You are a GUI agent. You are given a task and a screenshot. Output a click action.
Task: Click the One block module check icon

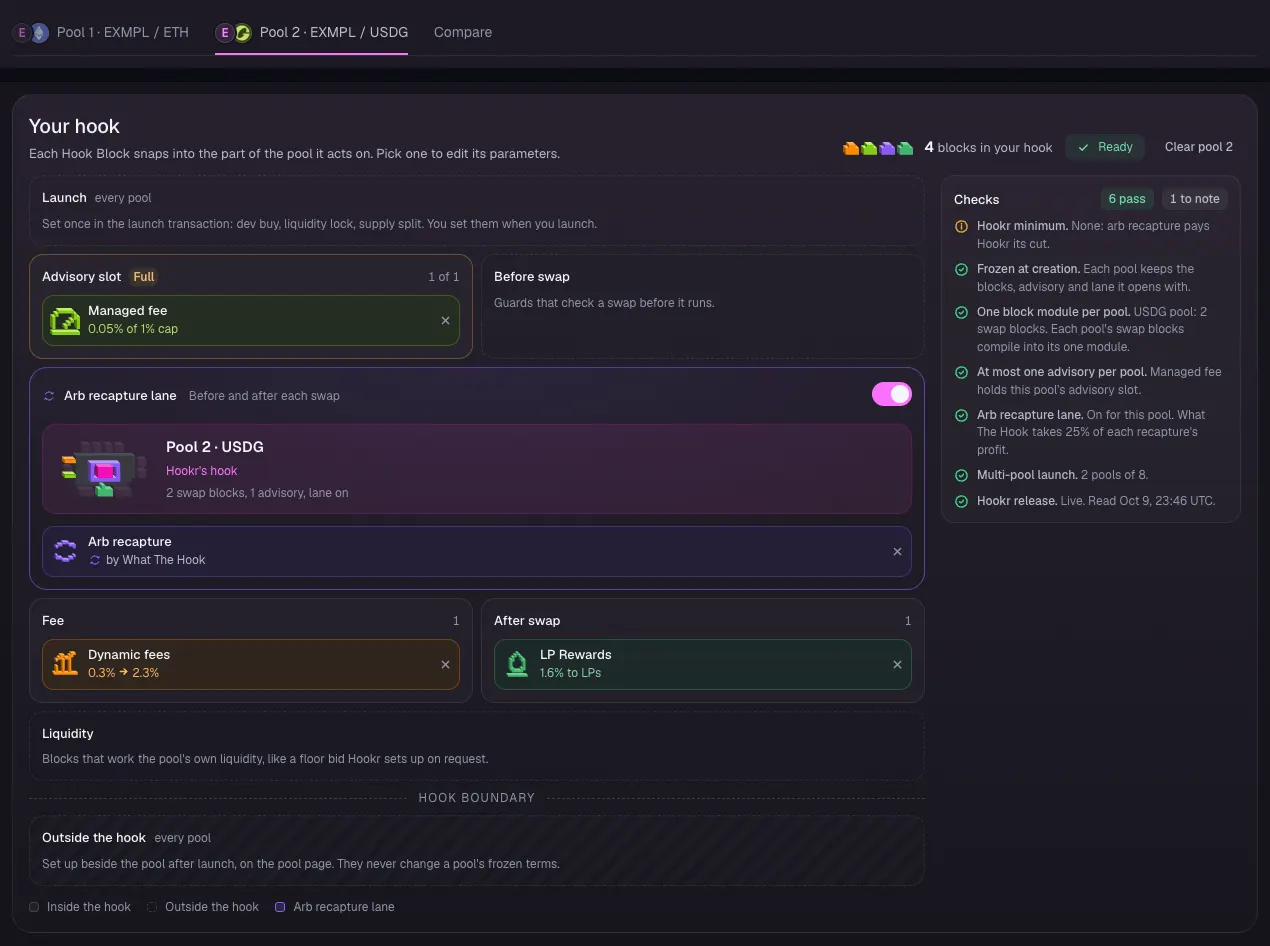coord(961,313)
